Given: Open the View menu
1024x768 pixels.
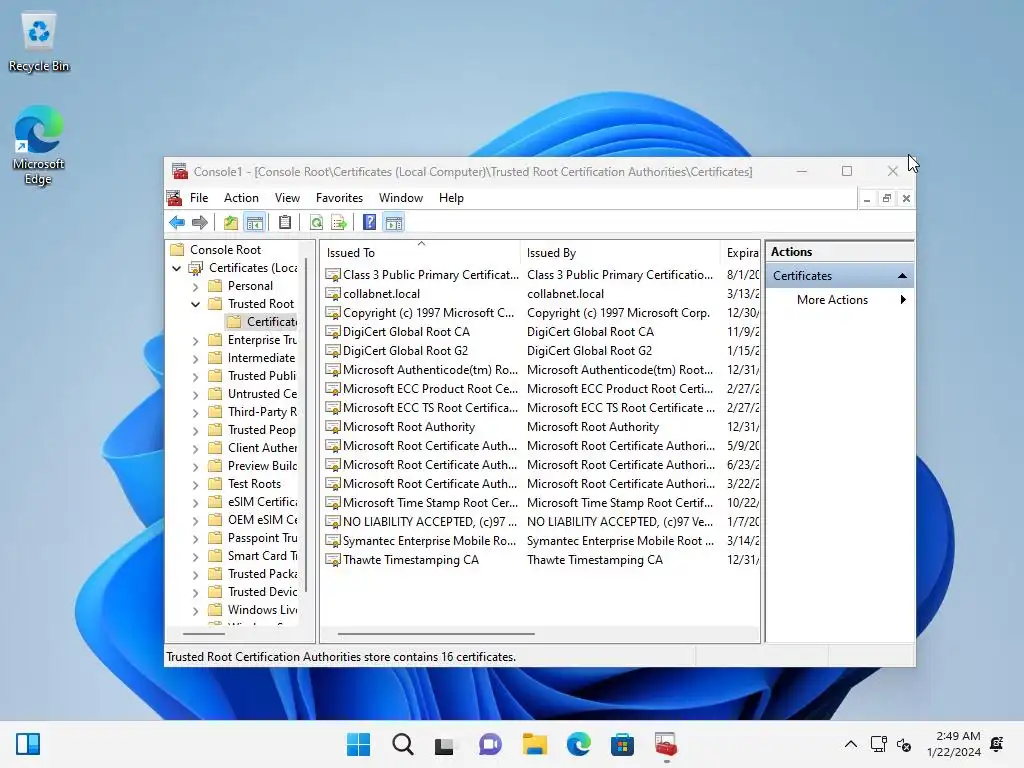Looking at the screenshot, I should coord(287,198).
